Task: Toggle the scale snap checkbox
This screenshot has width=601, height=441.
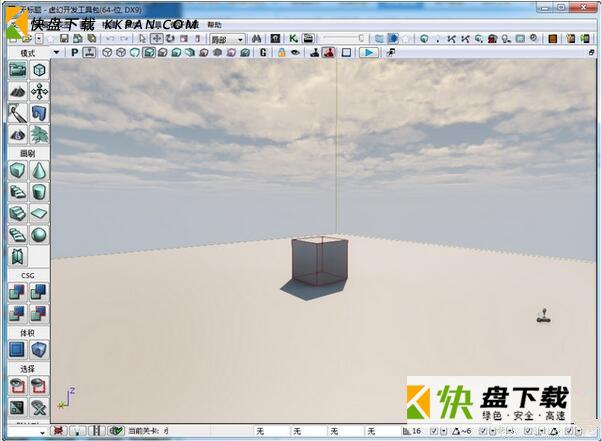Action: pos(528,431)
